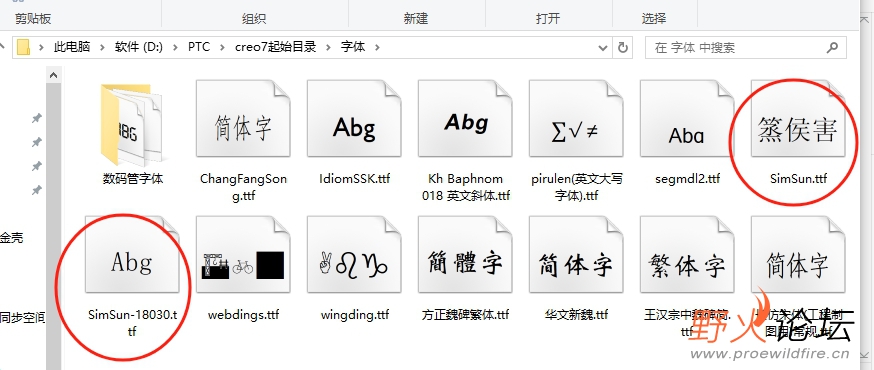874x370 pixels.
Task: Click the folder icon in address bar
Action: (23, 47)
